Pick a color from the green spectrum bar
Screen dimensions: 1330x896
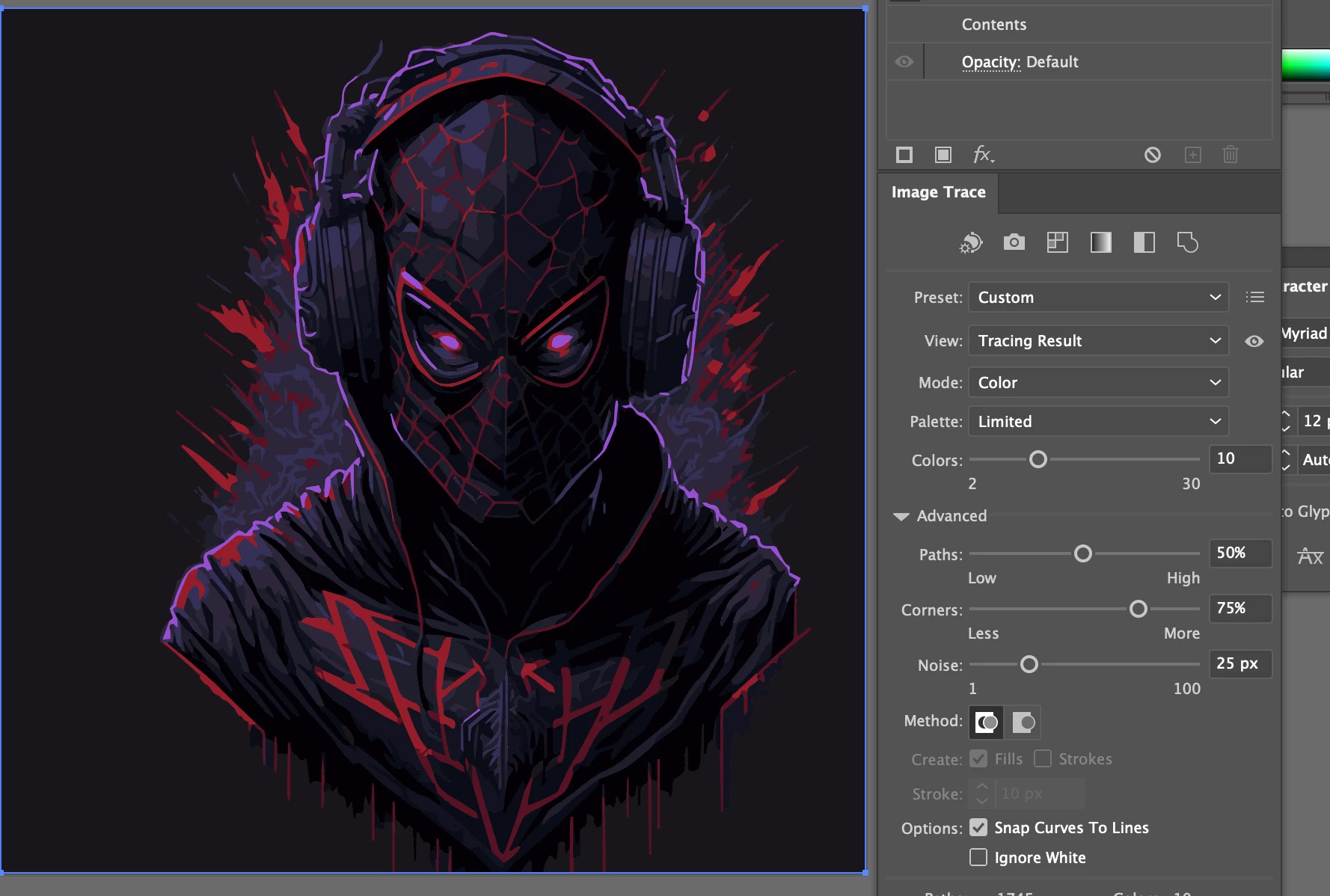1306,65
